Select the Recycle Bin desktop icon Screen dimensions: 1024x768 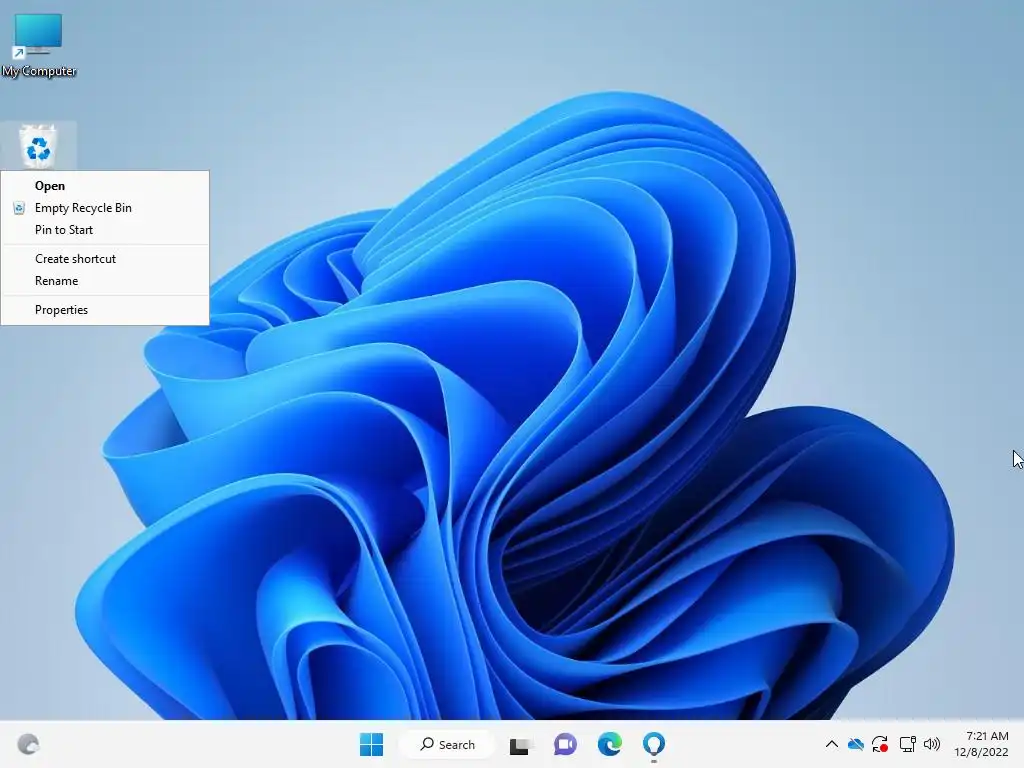[x=39, y=146]
